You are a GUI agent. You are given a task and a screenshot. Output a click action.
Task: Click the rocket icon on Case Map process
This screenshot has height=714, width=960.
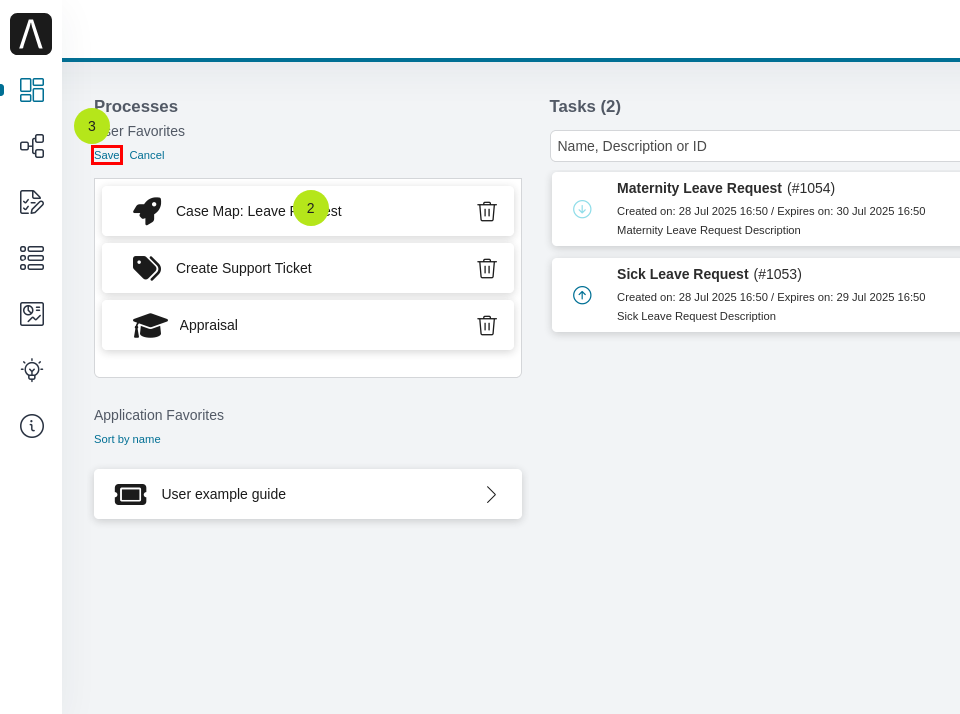tap(145, 210)
